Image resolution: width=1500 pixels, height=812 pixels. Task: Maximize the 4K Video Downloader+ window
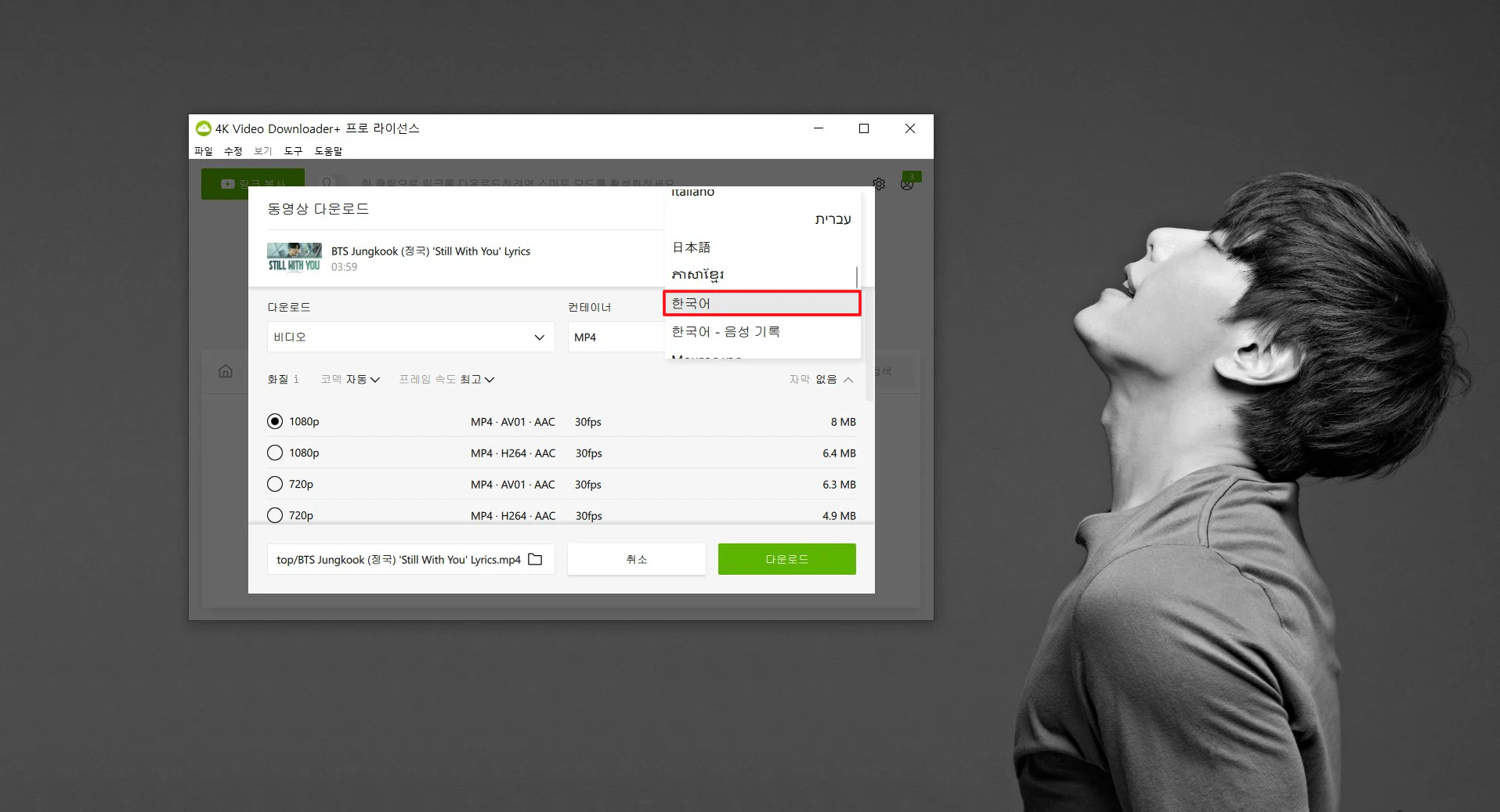(864, 128)
